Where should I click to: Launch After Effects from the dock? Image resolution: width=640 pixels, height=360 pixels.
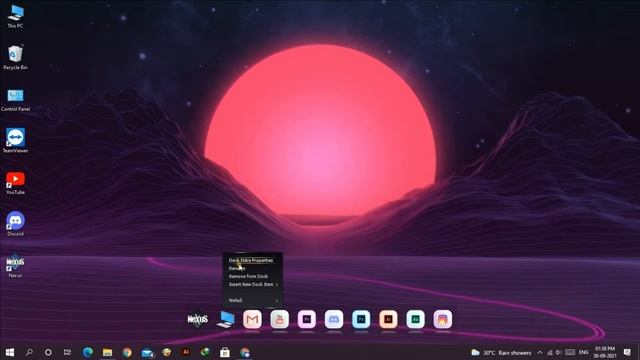[x=416, y=319]
